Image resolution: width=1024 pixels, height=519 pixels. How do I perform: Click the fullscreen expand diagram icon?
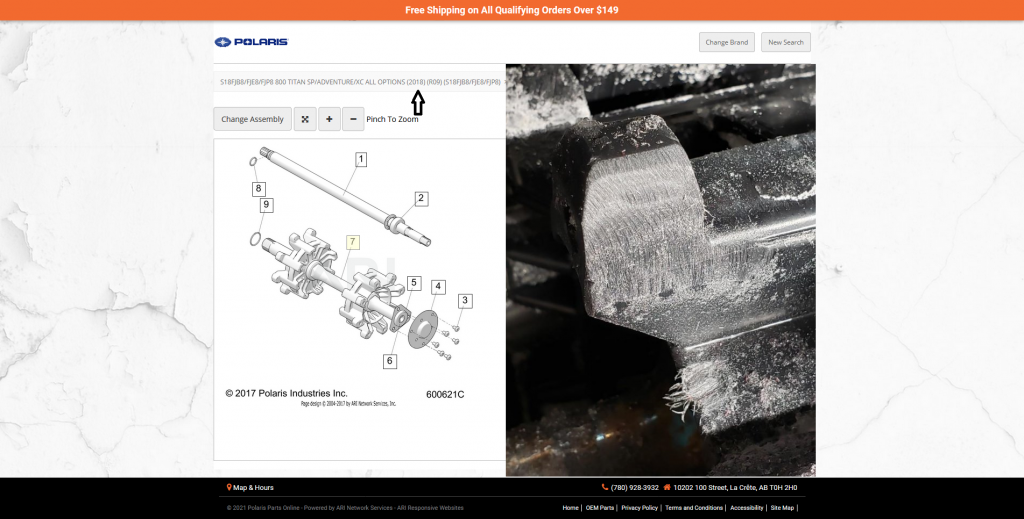(305, 119)
